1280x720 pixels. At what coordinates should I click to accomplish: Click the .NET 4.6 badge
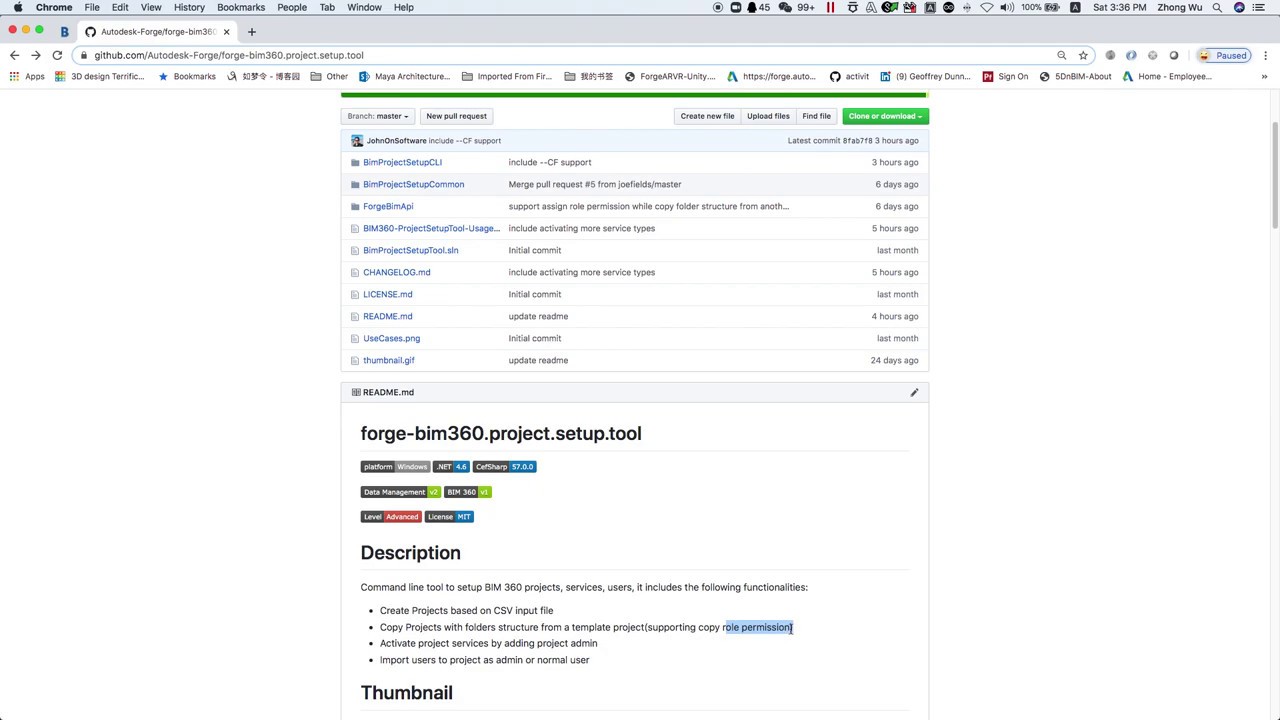pyautogui.click(x=451, y=467)
